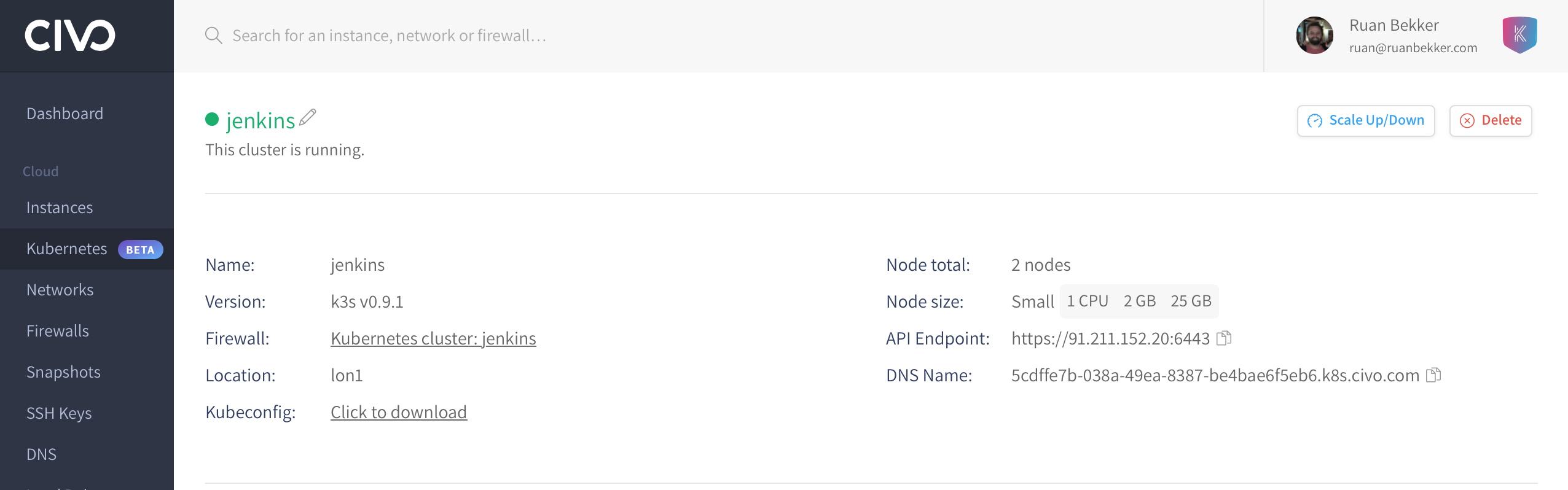Click the Scale Up/Down button
The width and height of the screenshot is (1568, 490).
(x=1366, y=120)
